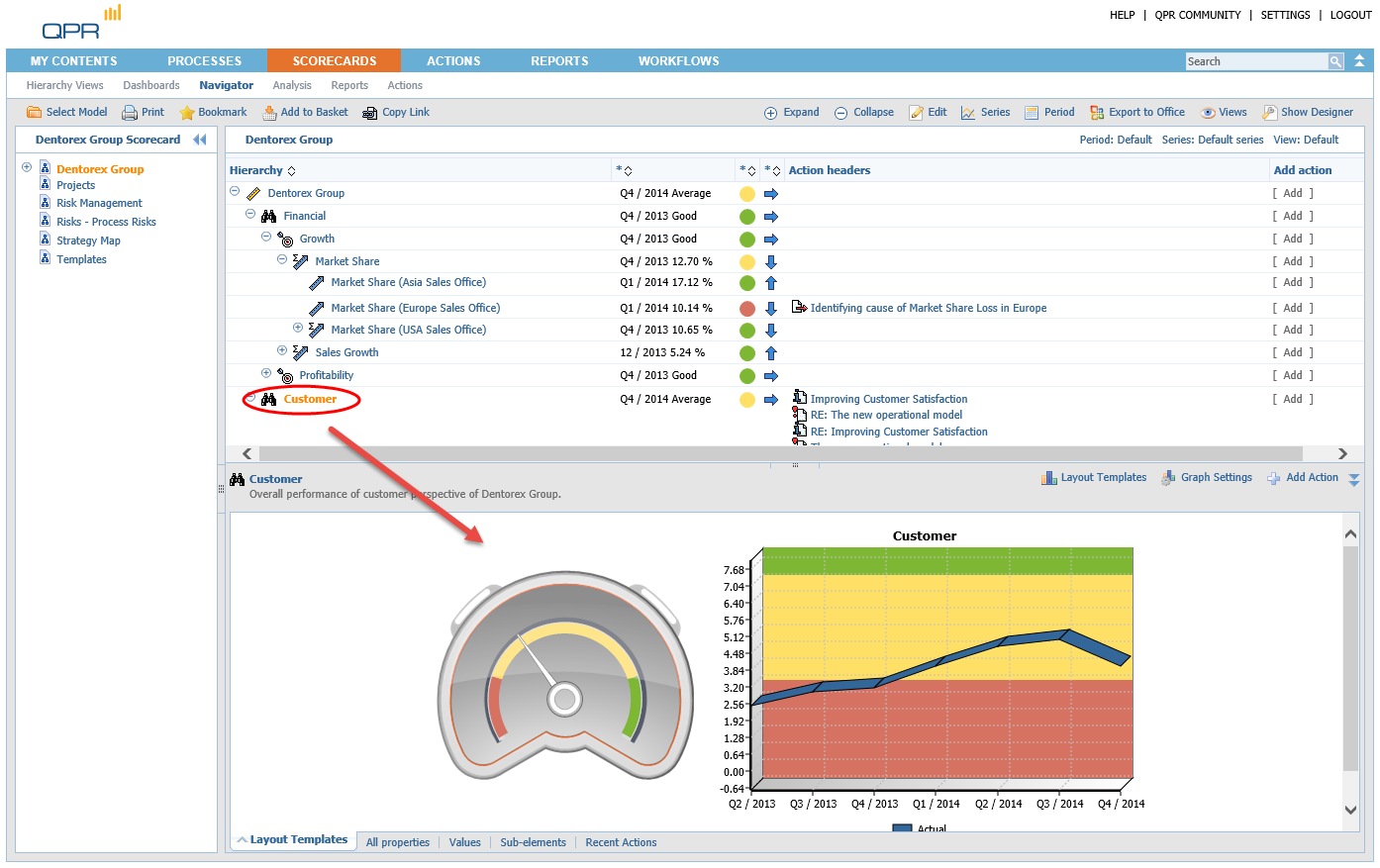This screenshot has height=868, width=1380.
Task: Switch to the Processes tab
Action: click(204, 61)
